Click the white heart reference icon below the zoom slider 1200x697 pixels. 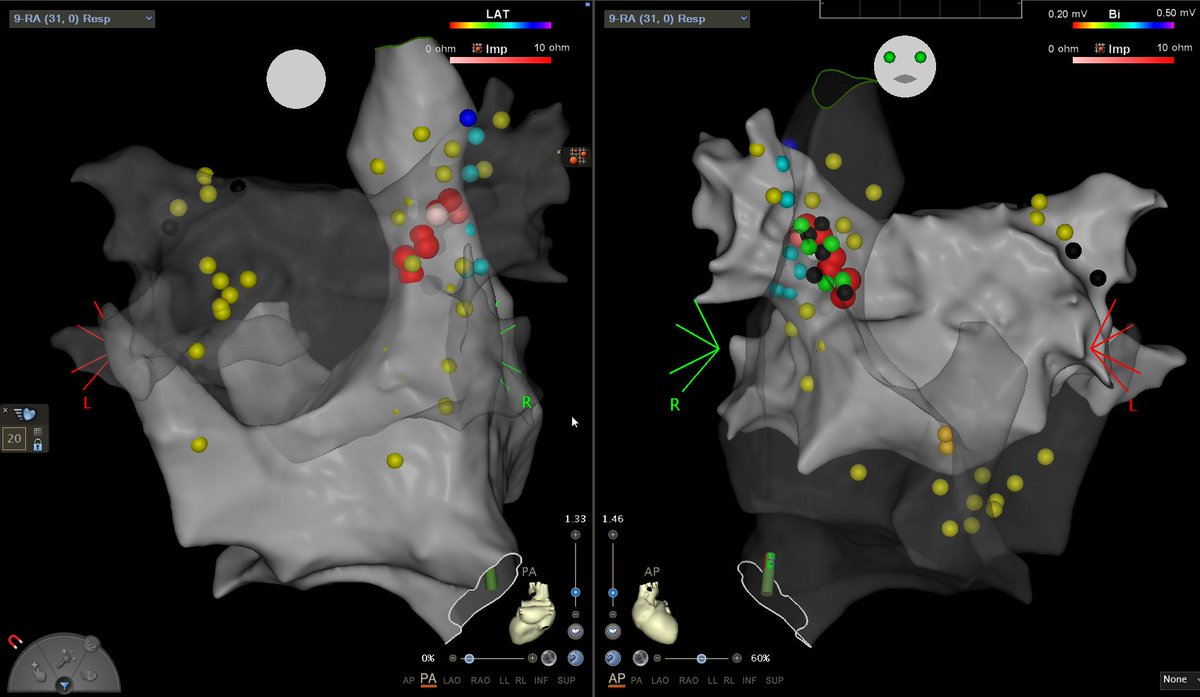click(575, 631)
